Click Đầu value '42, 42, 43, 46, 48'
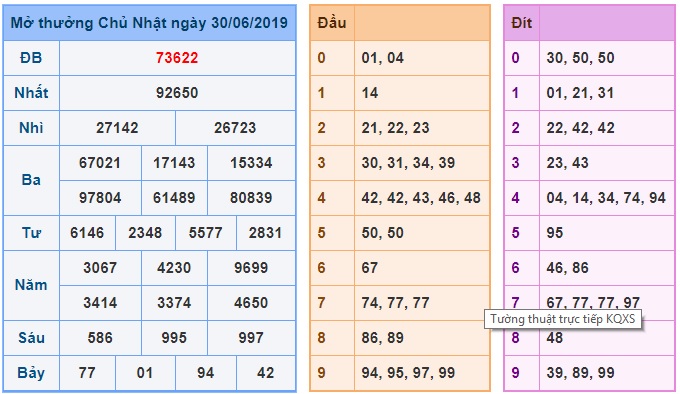This screenshot has width=680, height=394. [421, 198]
